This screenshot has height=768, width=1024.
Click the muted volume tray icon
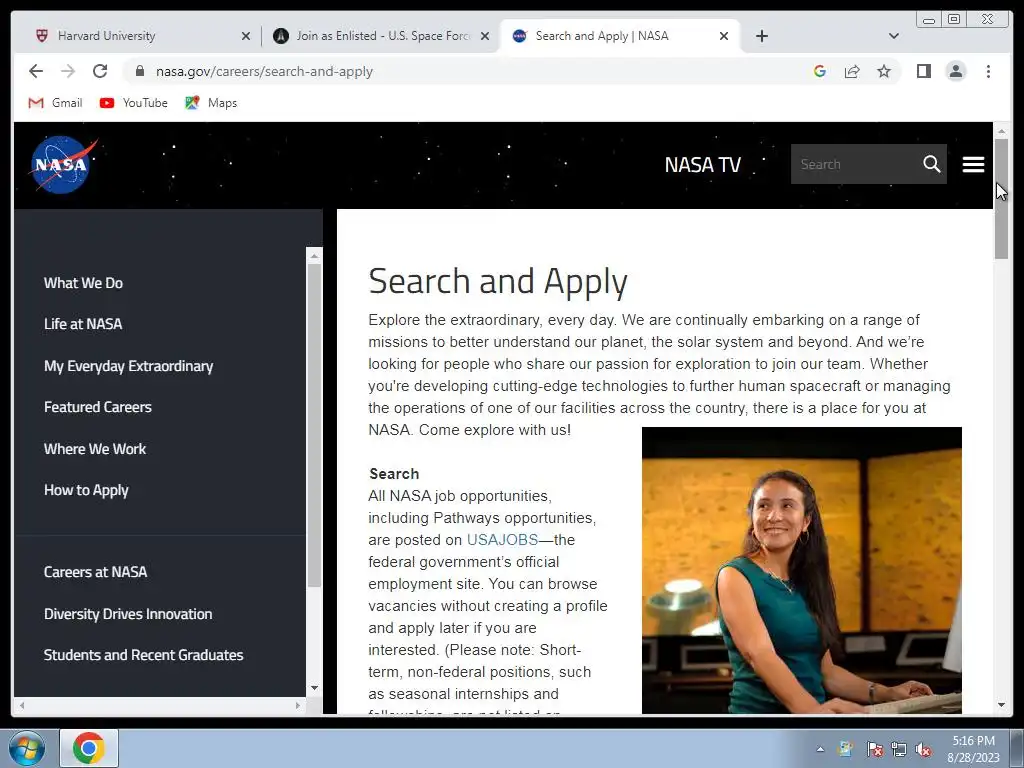[x=923, y=750]
